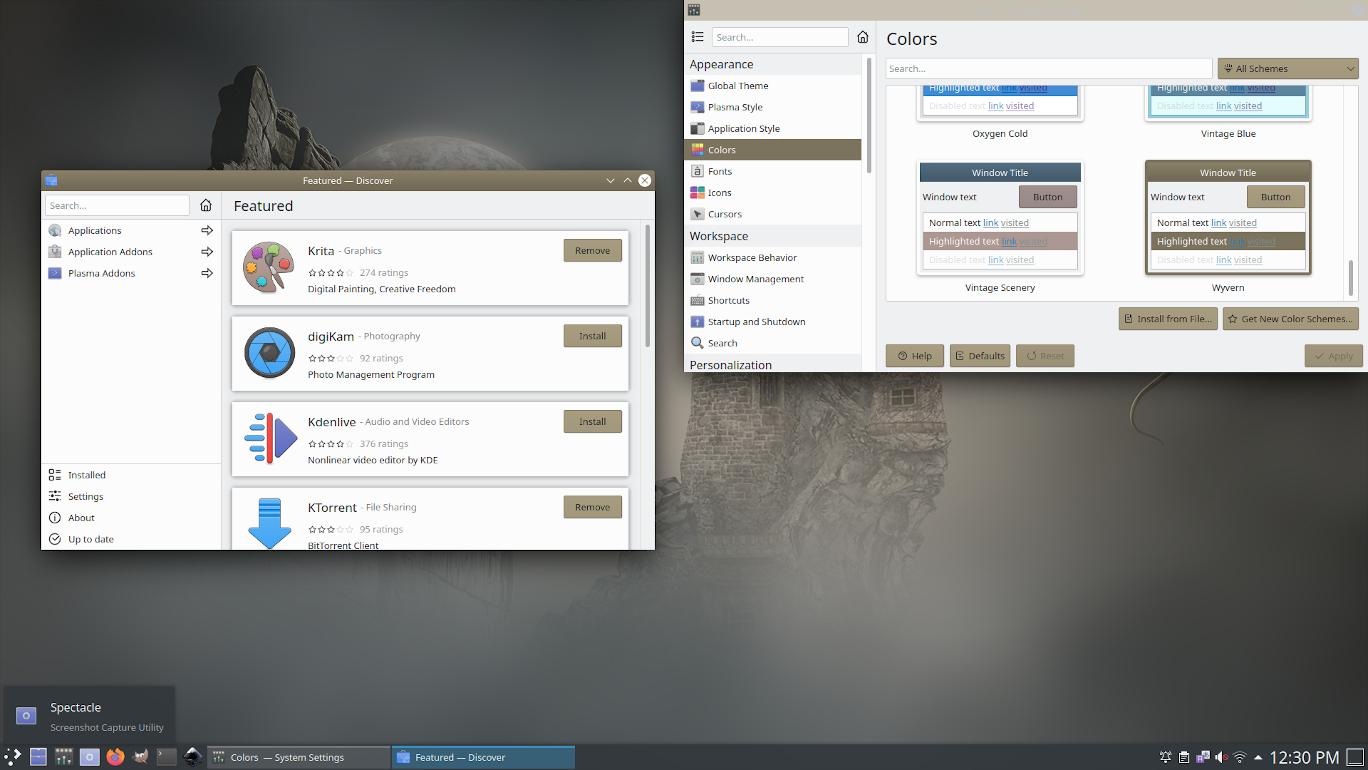1368x770 pixels.
Task: Click System Settings sidebar search field
Action: (780, 37)
